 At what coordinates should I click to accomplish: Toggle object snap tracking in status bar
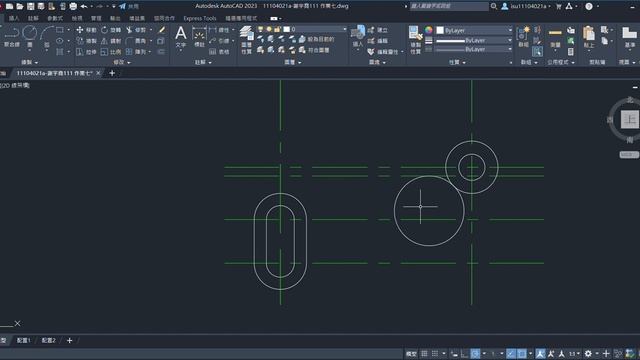click(511, 353)
